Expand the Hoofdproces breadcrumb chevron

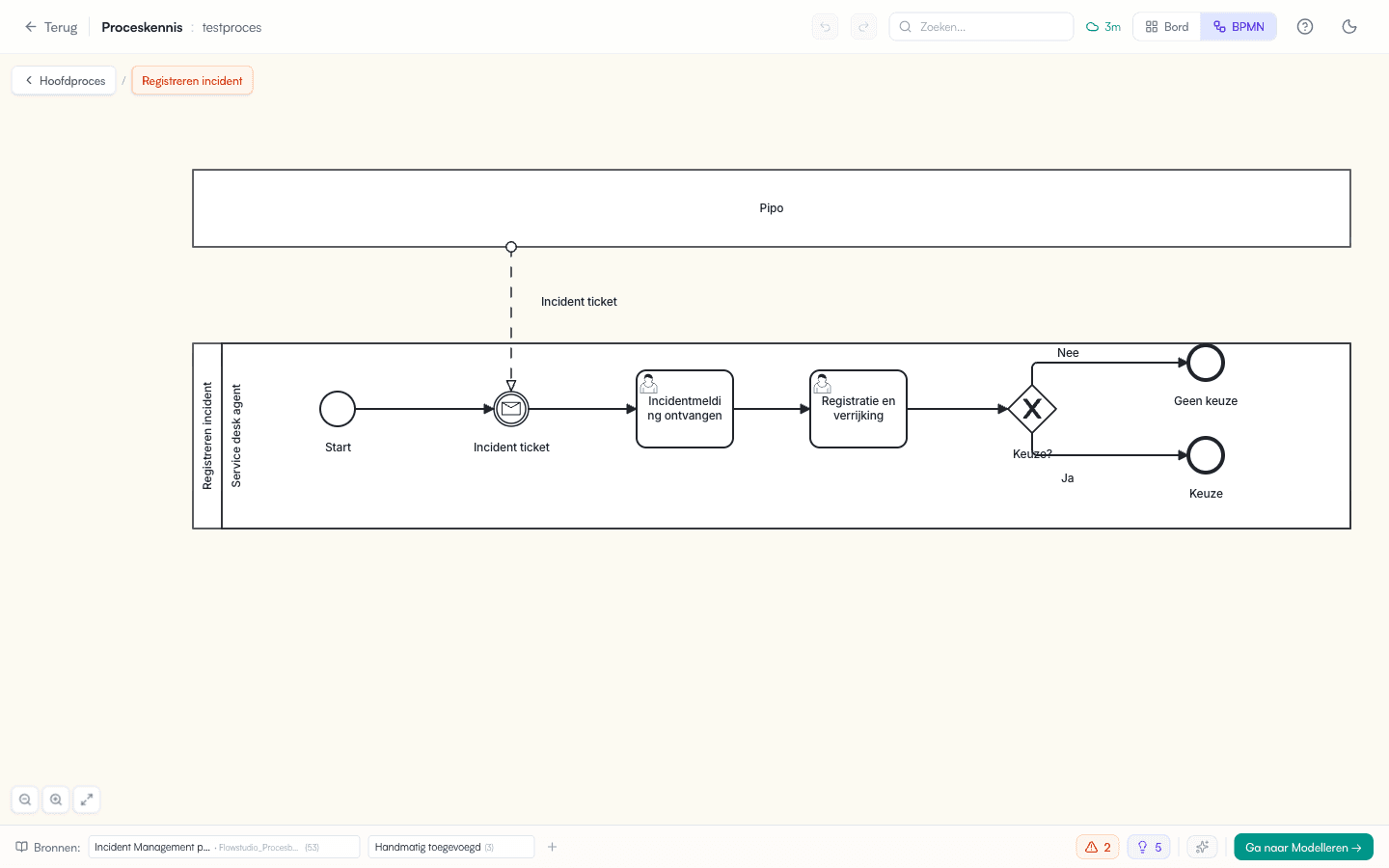(27, 80)
